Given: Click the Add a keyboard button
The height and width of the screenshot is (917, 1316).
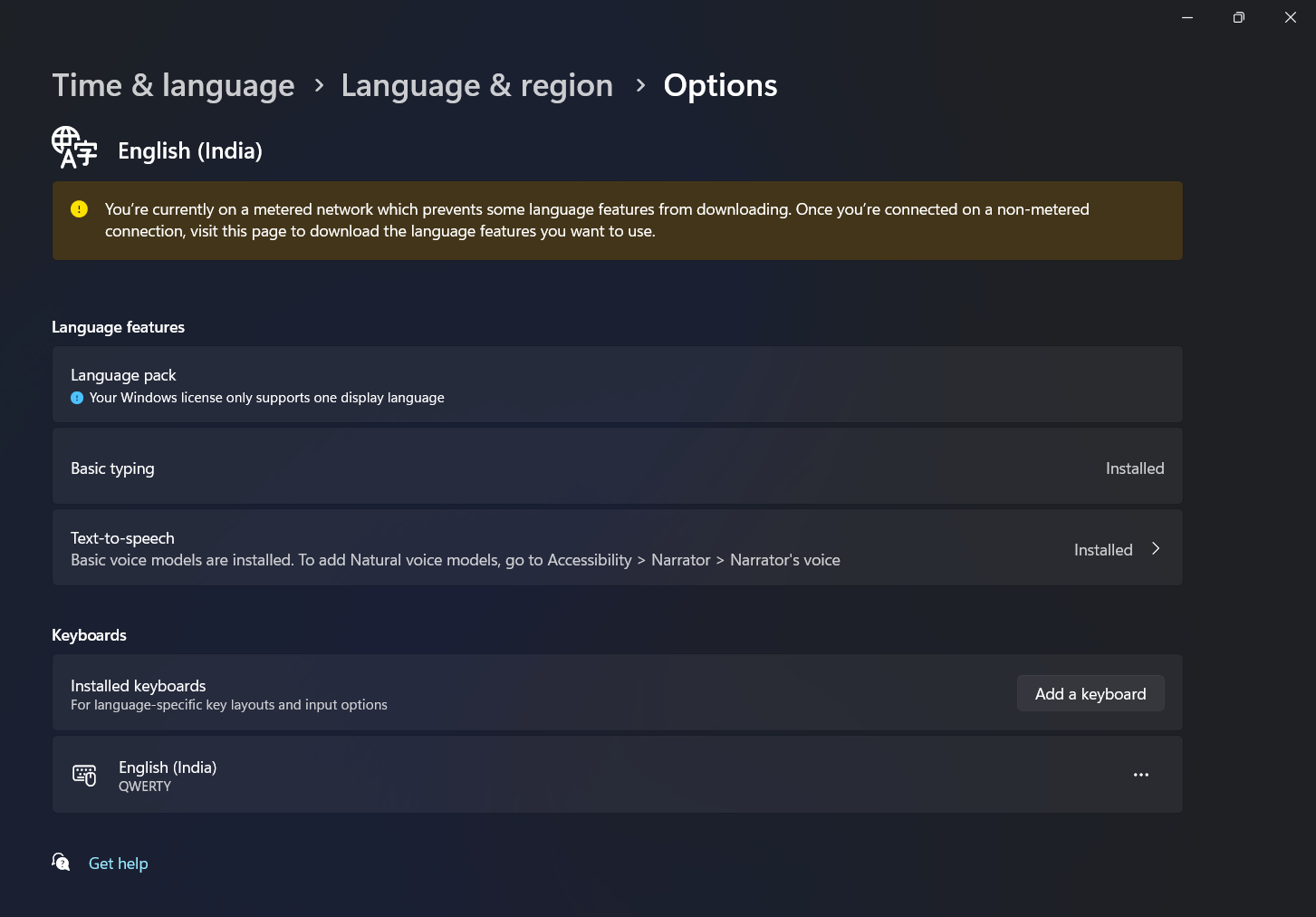Looking at the screenshot, I should (x=1090, y=693).
